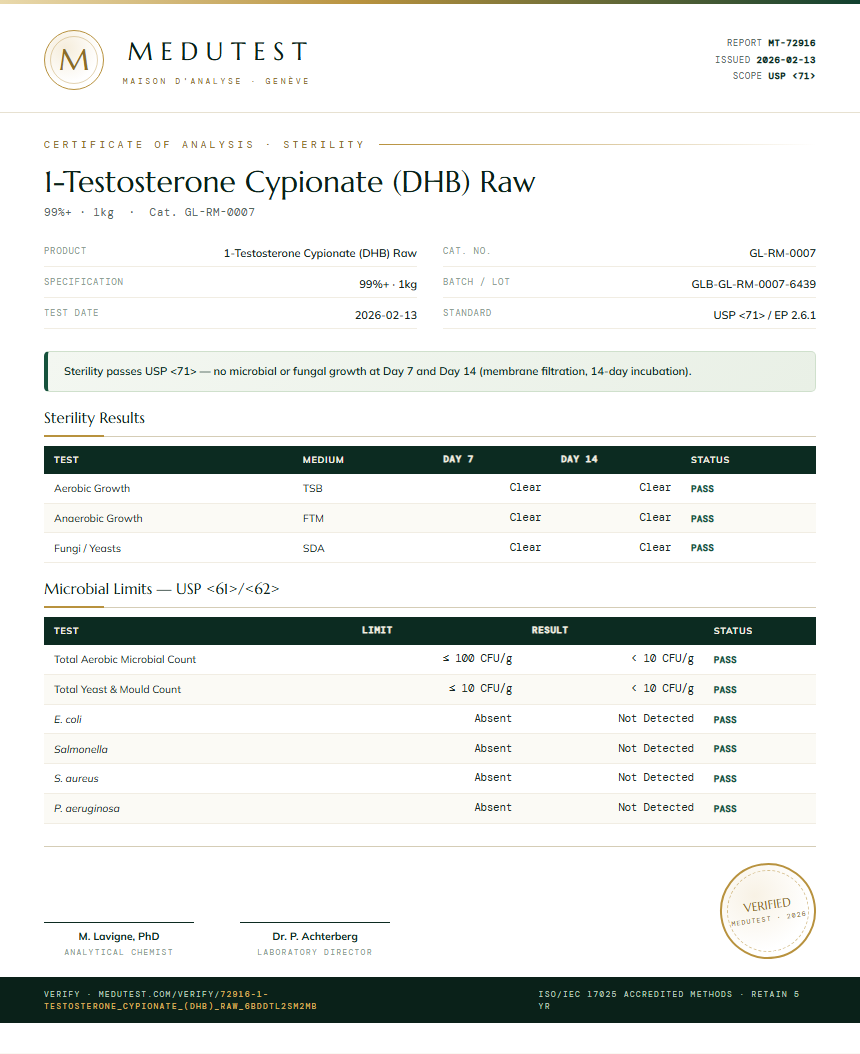Select batch lot GLB-GL-RM-0007-6439
Image resolution: width=860 pixels, height=1054 pixels.
click(x=753, y=284)
